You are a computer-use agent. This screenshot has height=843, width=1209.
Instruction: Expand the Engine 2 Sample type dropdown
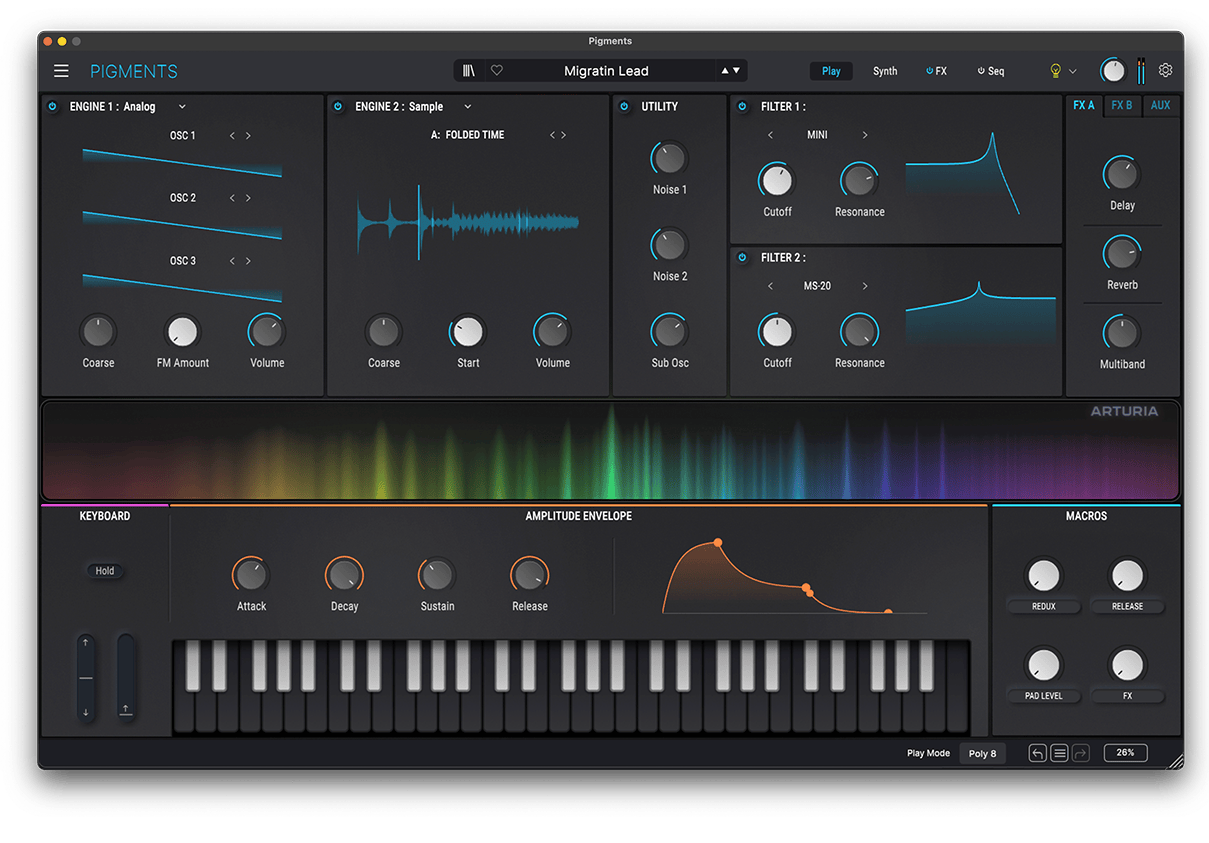coord(467,107)
